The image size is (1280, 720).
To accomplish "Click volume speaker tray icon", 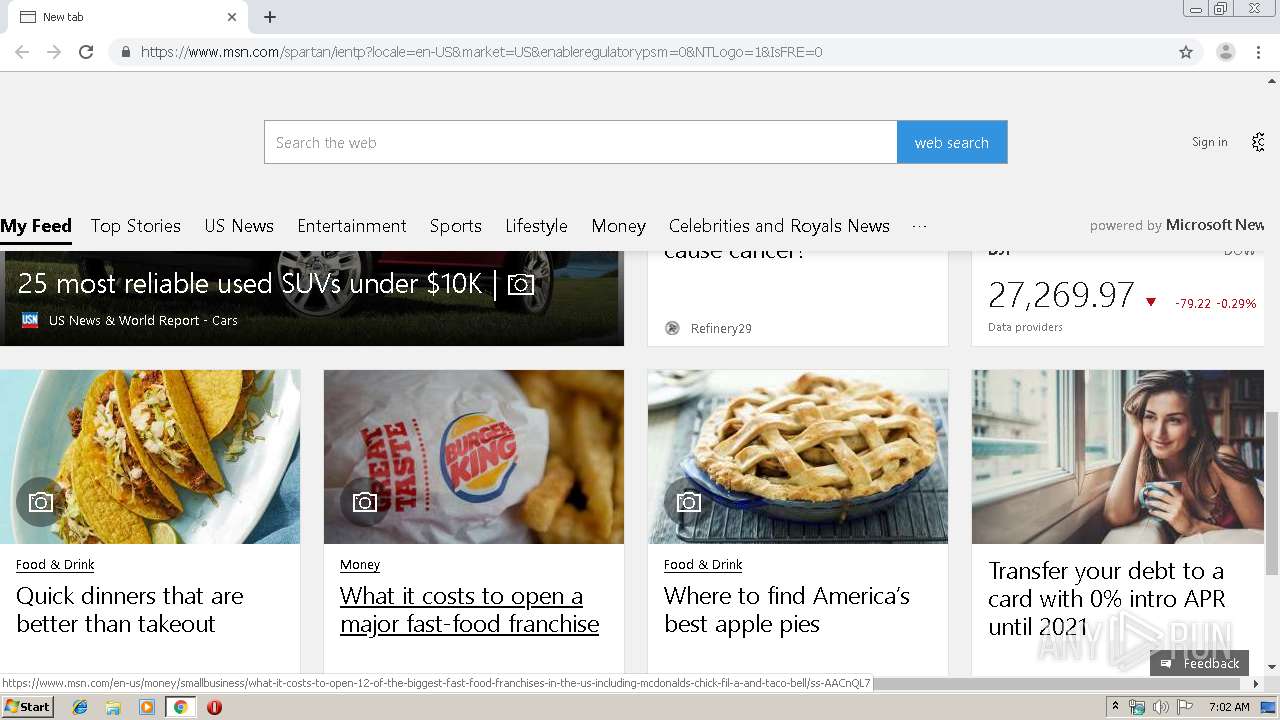I will click(x=1160, y=707).
